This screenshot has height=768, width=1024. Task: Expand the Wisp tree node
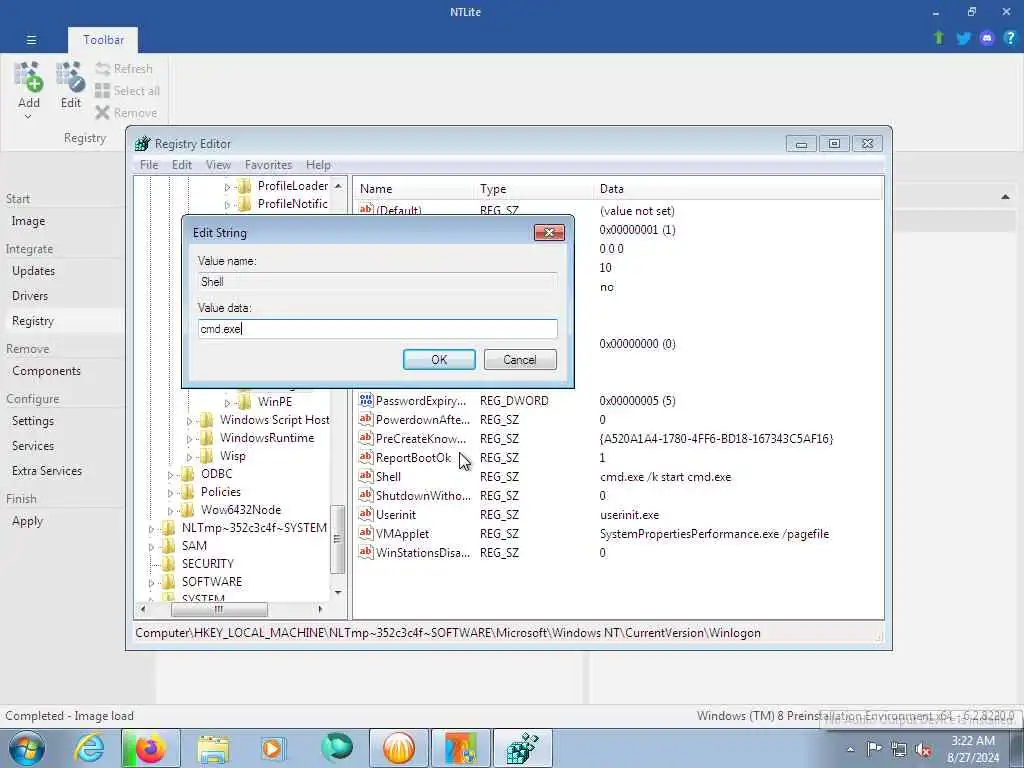point(189,457)
